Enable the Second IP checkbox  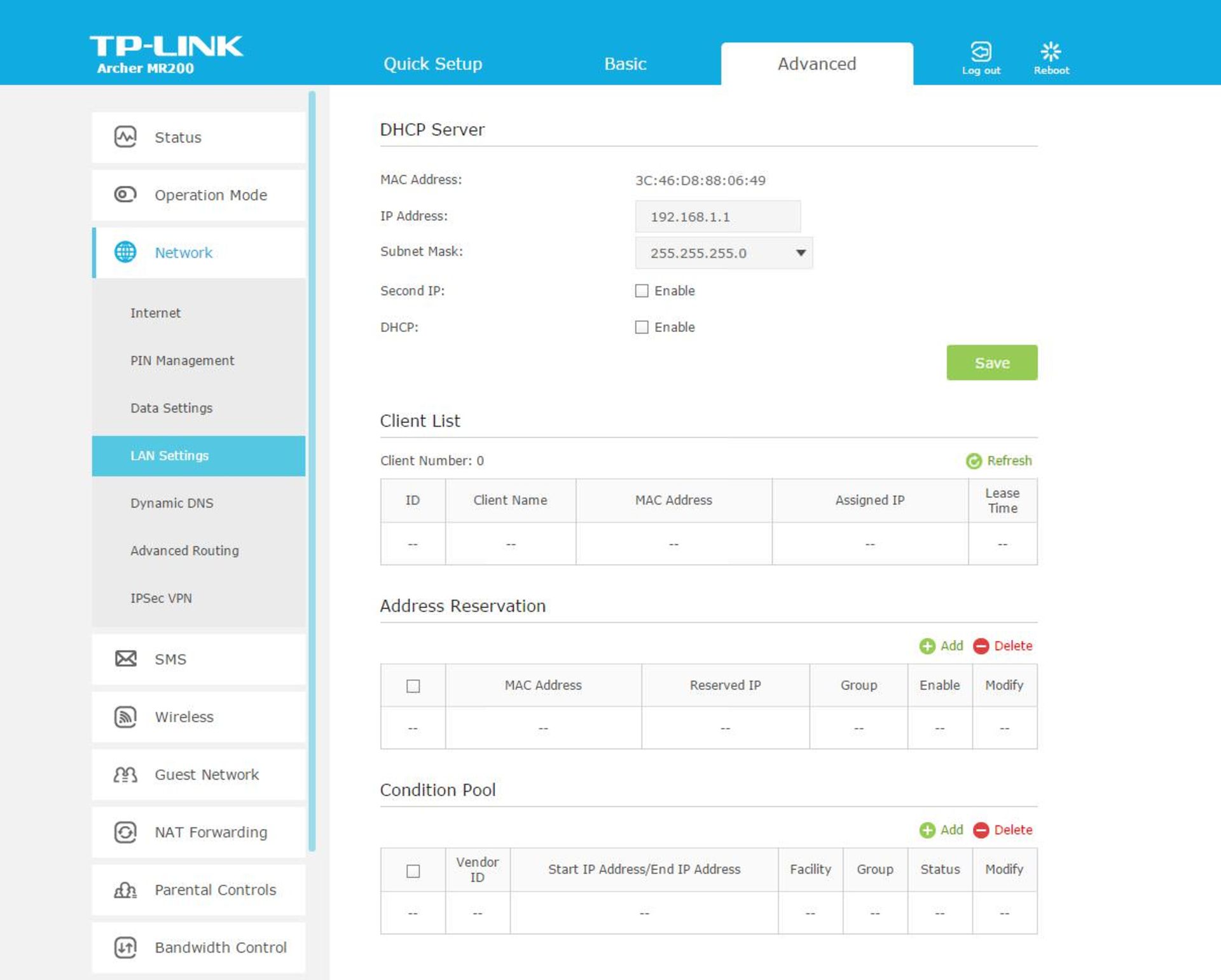click(x=642, y=291)
